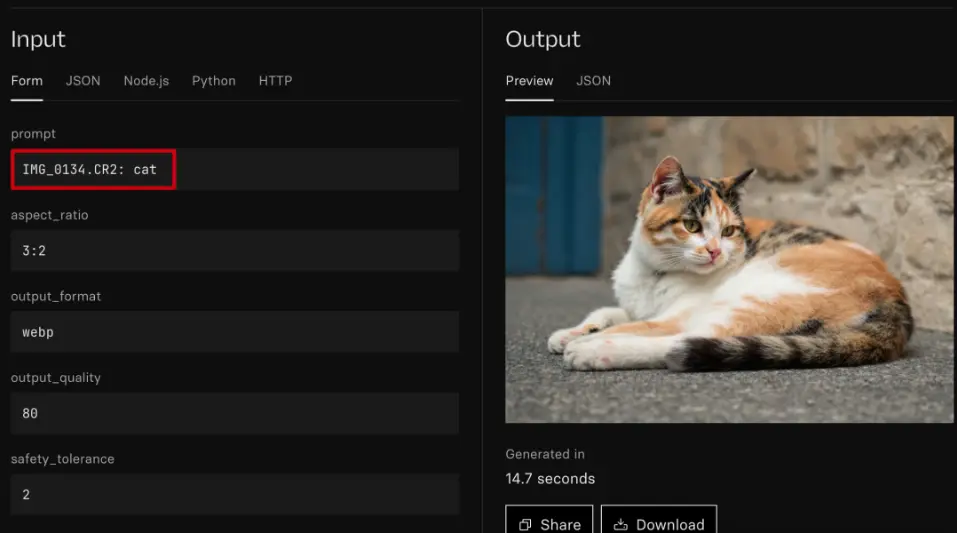Screen dimensions: 957x533
Task: Switch to the Form tab
Action: click(x=27, y=81)
